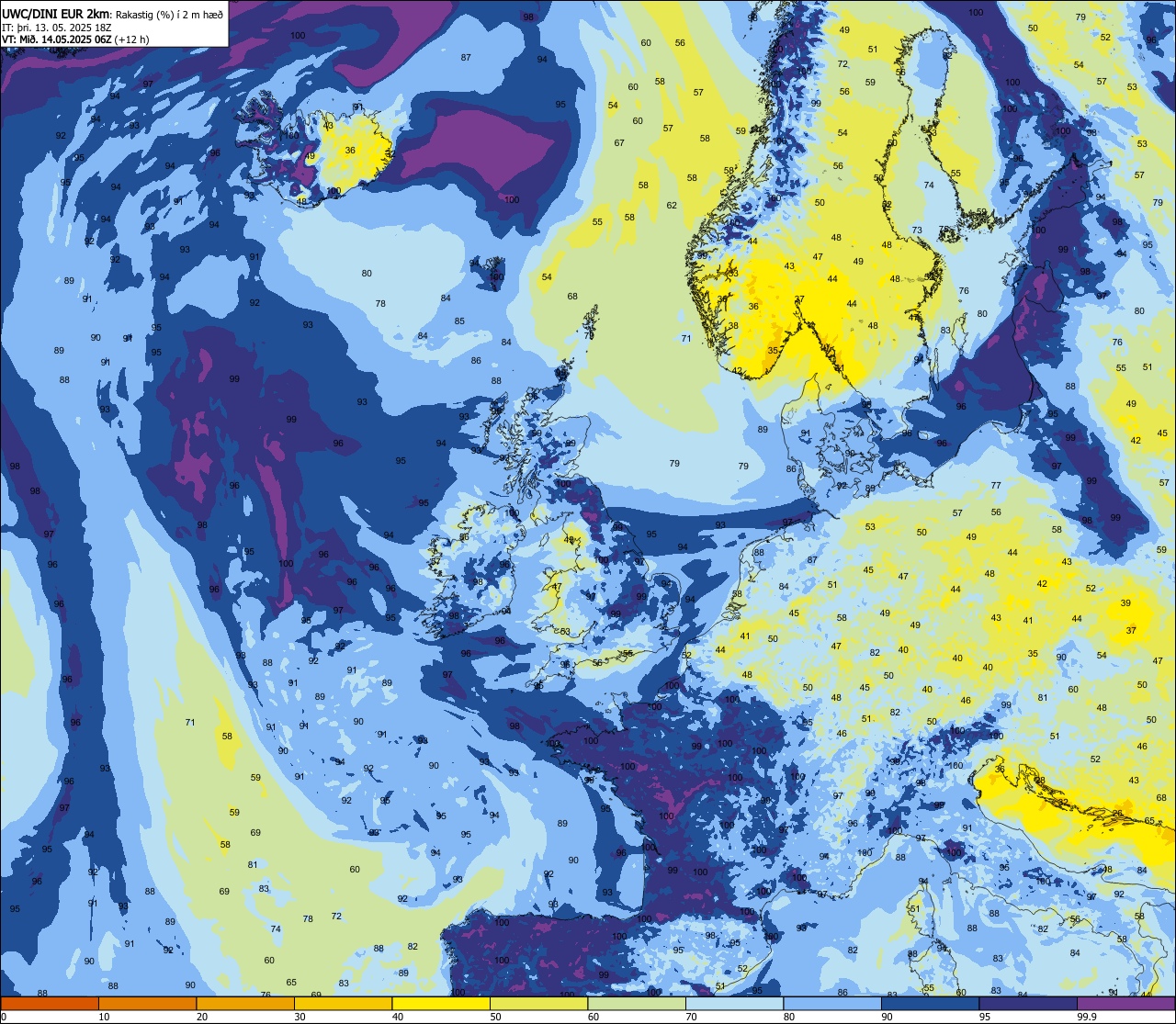Viewport: 1176px width, 1024px height.
Task: Click the '77' value on southern Baltic coast
Action: [996, 485]
